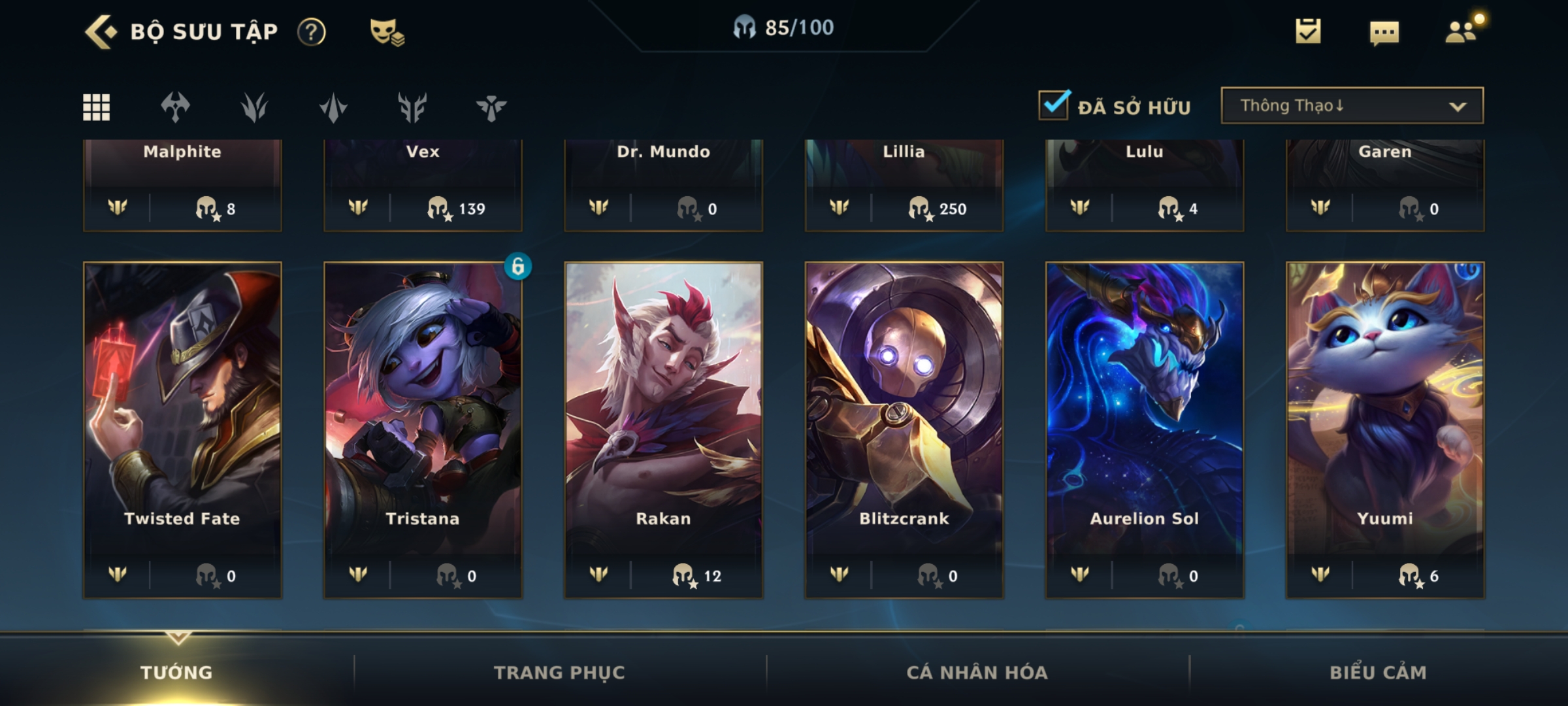Filter champions by the last role icon
Screen dimensions: 1568x706
pyautogui.click(x=491, y=107)
